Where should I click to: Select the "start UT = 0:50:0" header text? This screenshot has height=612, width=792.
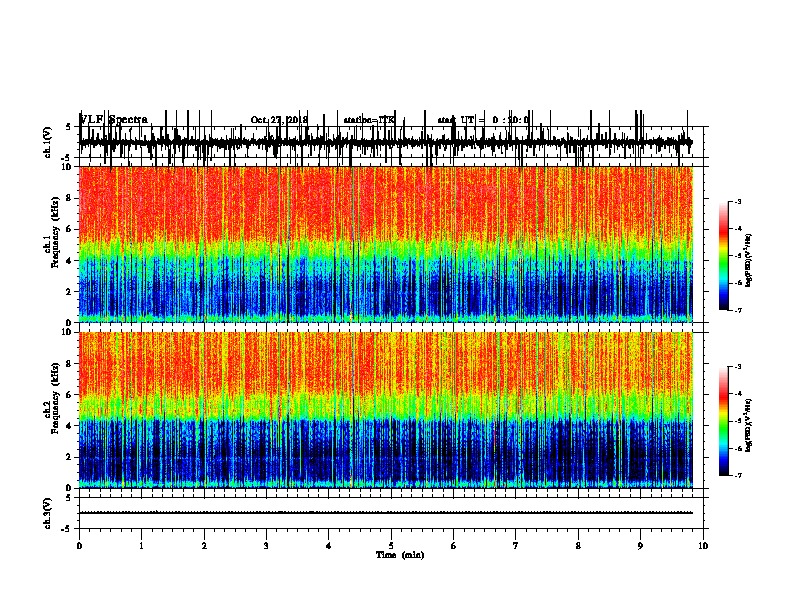(483, 120)
